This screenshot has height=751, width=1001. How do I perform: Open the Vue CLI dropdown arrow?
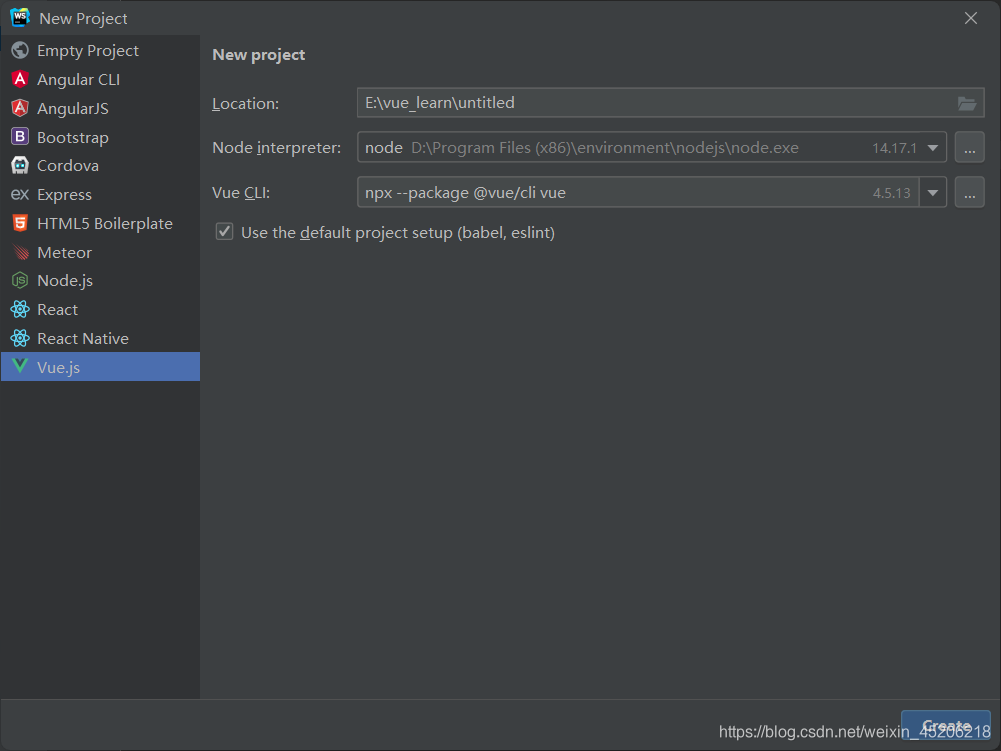(933, 192)
